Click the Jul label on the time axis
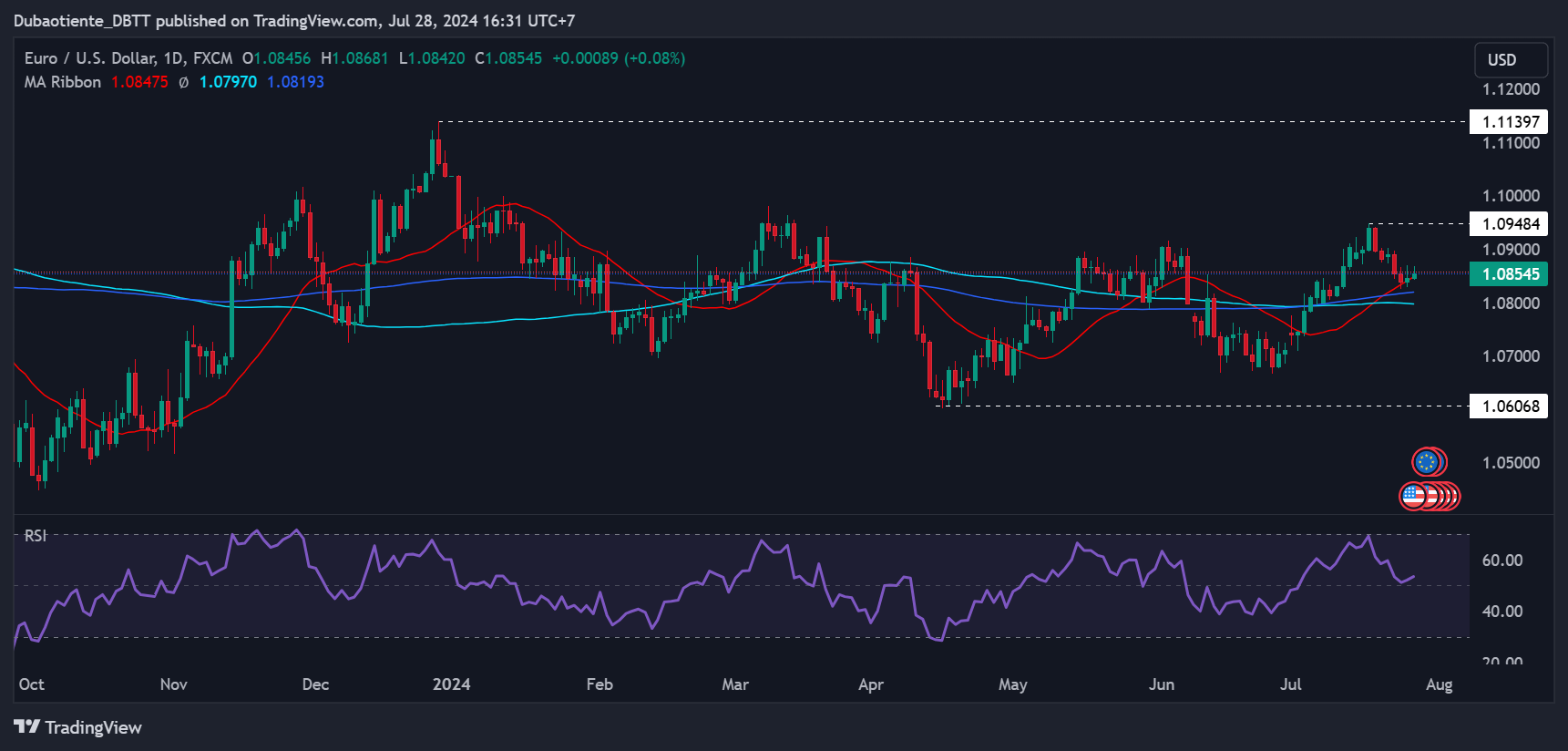The width and height of the screenshot is (1568, 751). click(x=1291, y=684)
